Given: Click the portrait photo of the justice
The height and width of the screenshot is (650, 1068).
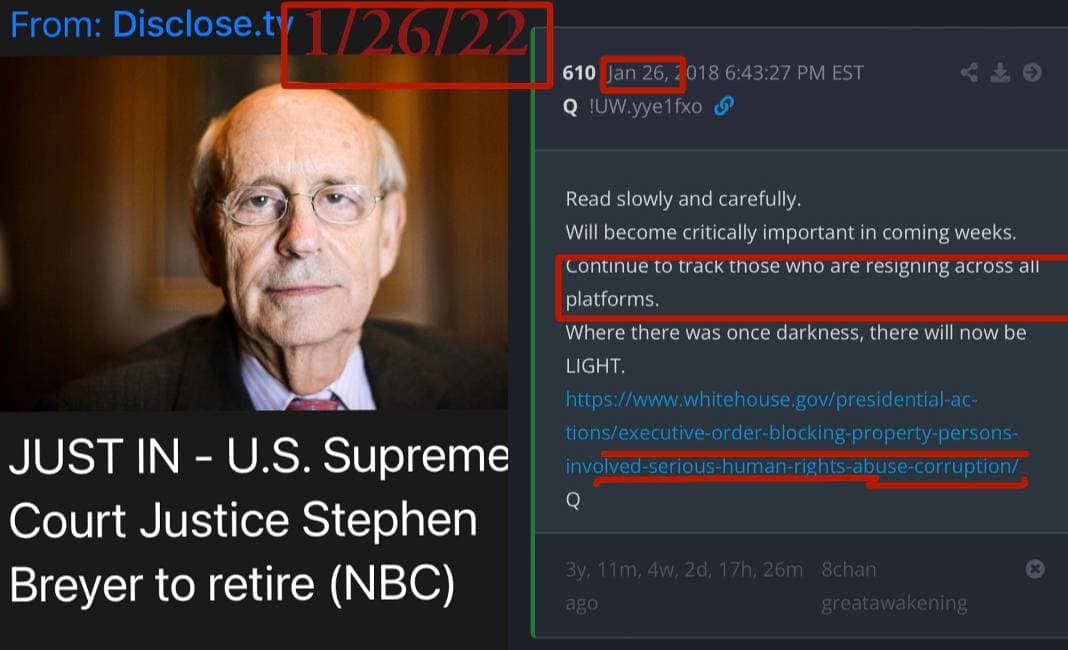Looking at the screenshot, I should point(253,234).
